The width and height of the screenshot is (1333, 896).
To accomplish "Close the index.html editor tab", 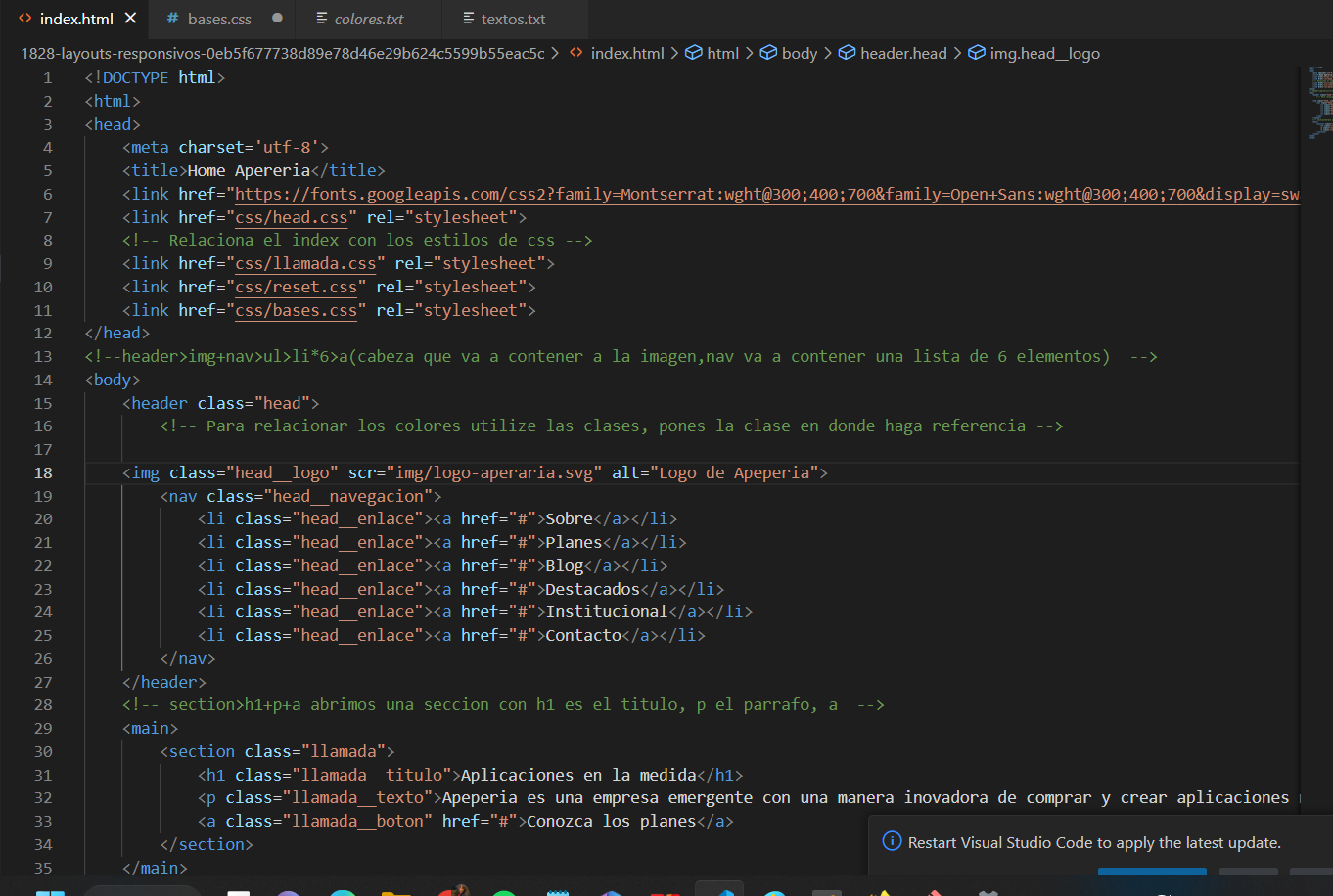I will click(x=130, y=19).
